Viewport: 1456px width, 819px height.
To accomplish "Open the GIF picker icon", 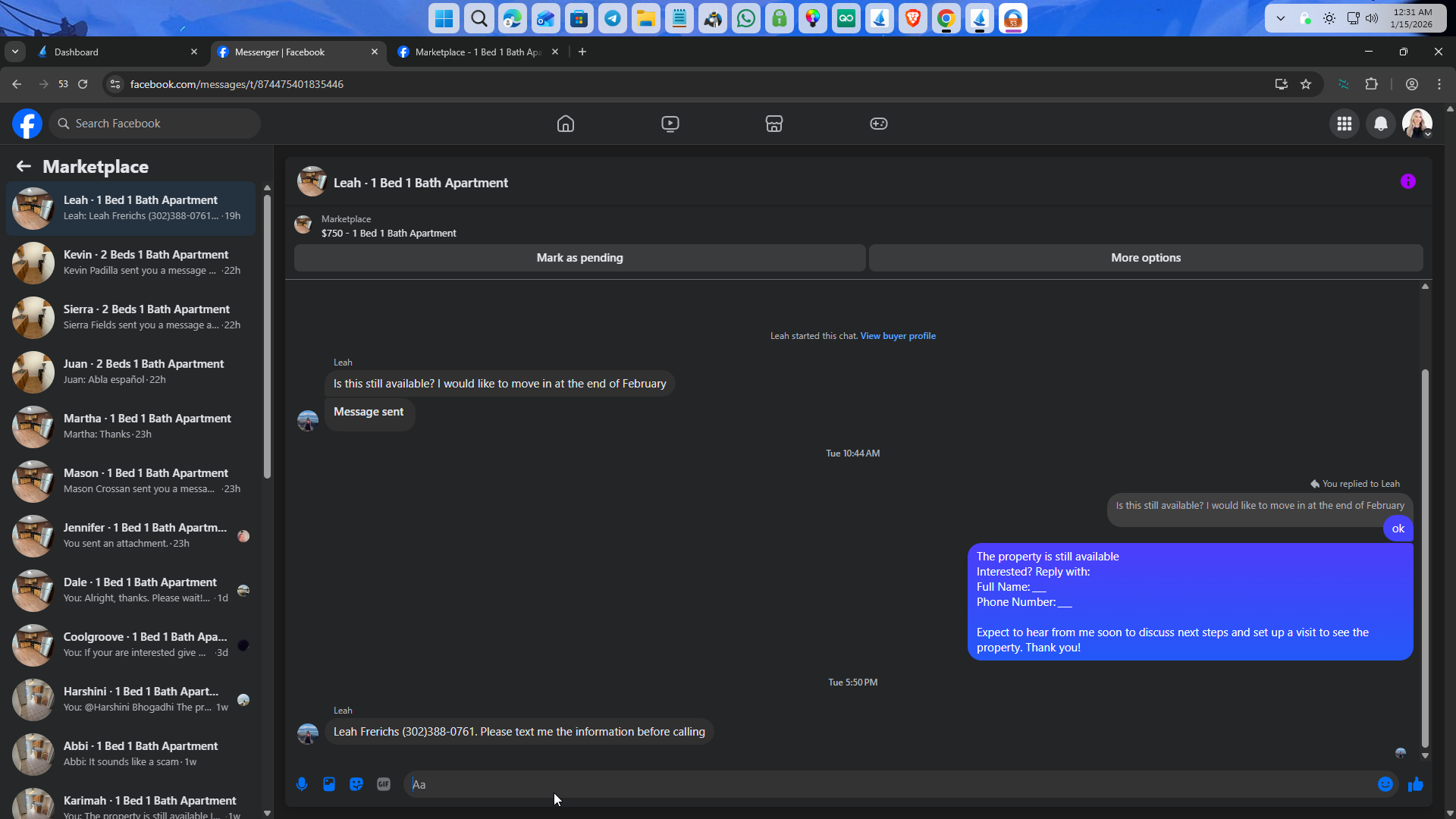I will click(384, 784).
